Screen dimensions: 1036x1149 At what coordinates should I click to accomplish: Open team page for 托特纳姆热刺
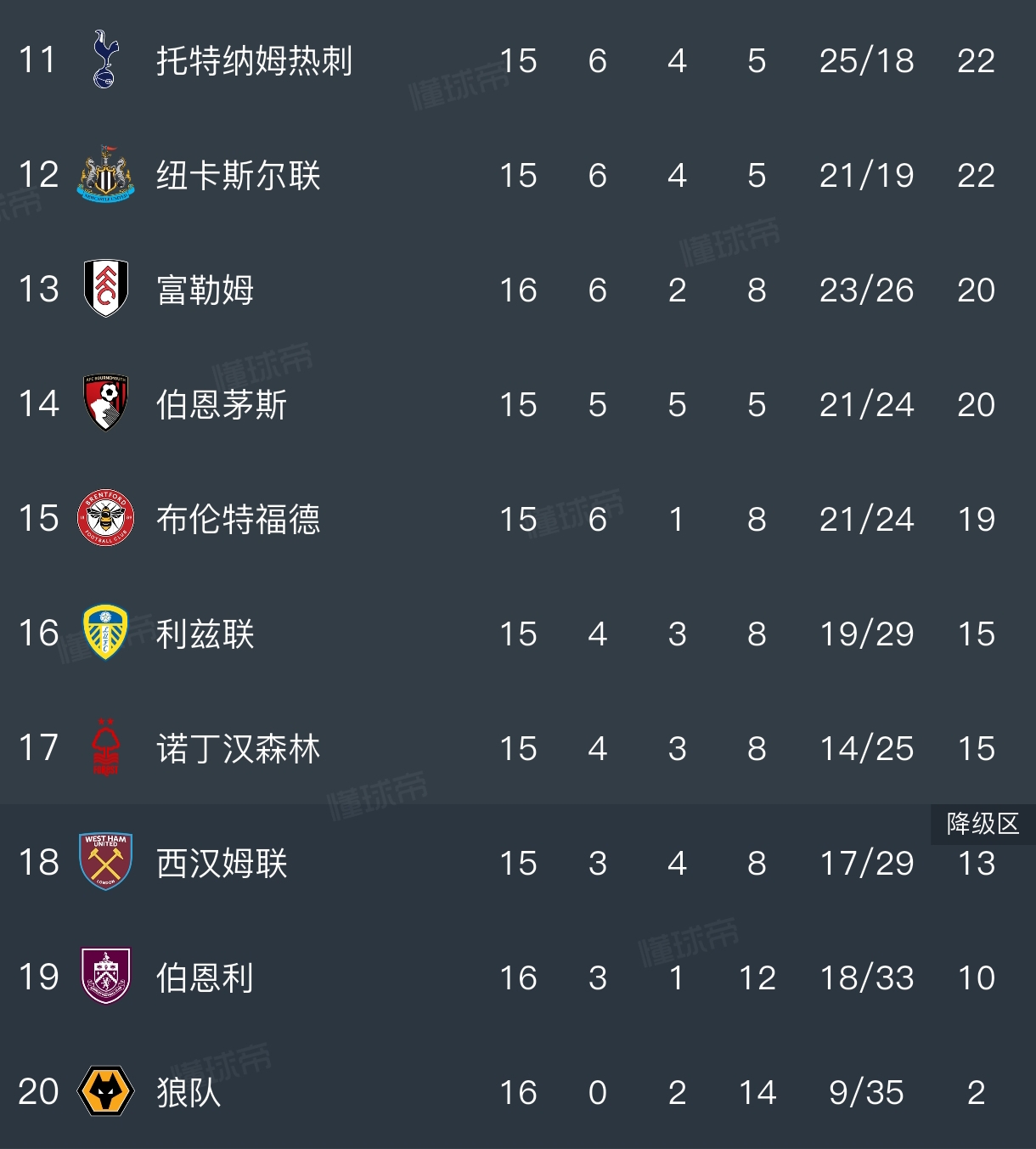point(254,61)
